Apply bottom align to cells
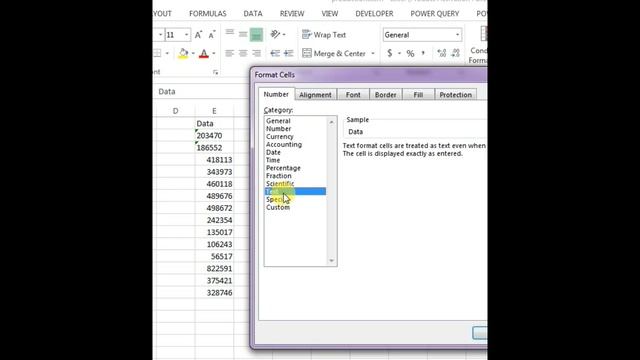 pos(256,35)
